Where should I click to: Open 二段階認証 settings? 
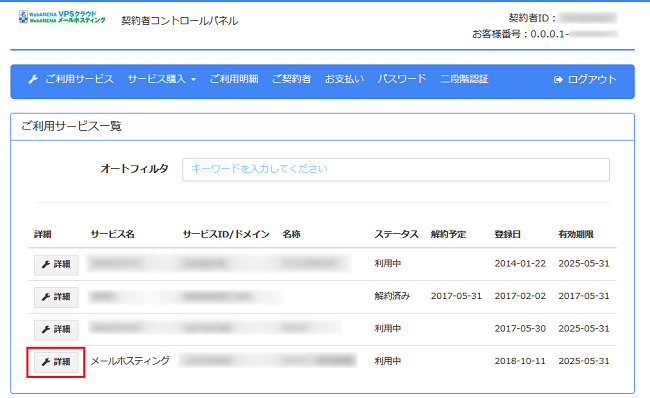464,79
